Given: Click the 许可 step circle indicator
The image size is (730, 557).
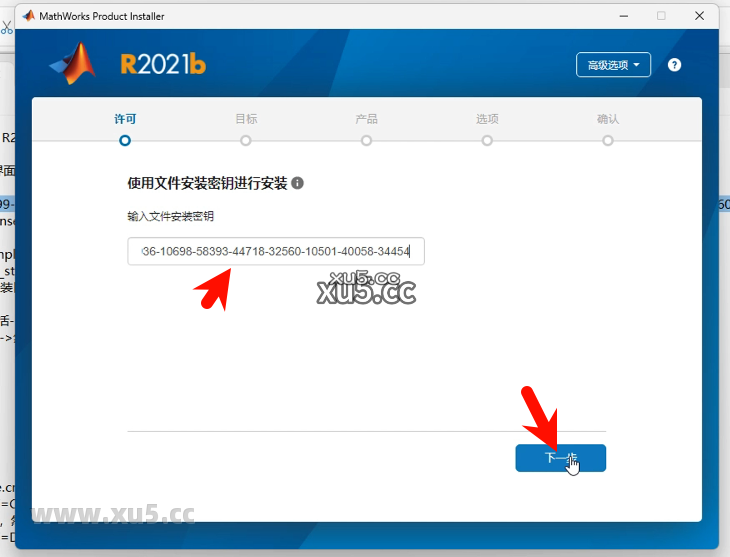Looking at the screenshot, I should pyautogui.click(x=125, y=141).
